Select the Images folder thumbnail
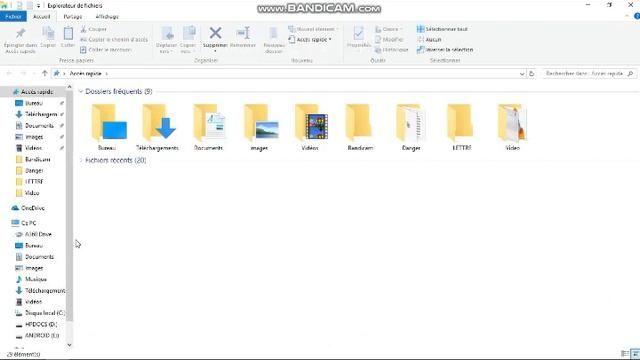 pos(260,127)
